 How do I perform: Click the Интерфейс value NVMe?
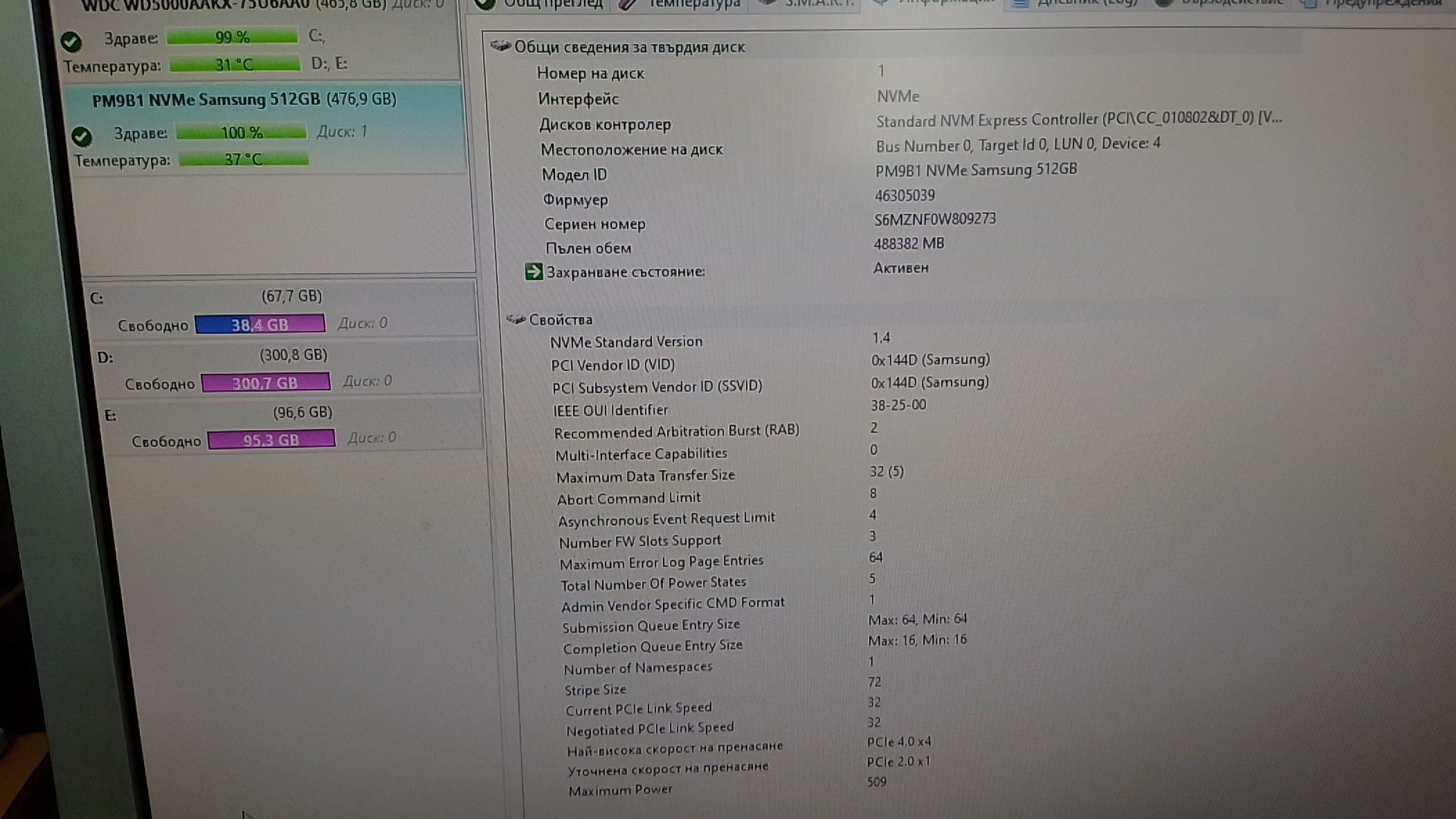click(x=898, y=96)
